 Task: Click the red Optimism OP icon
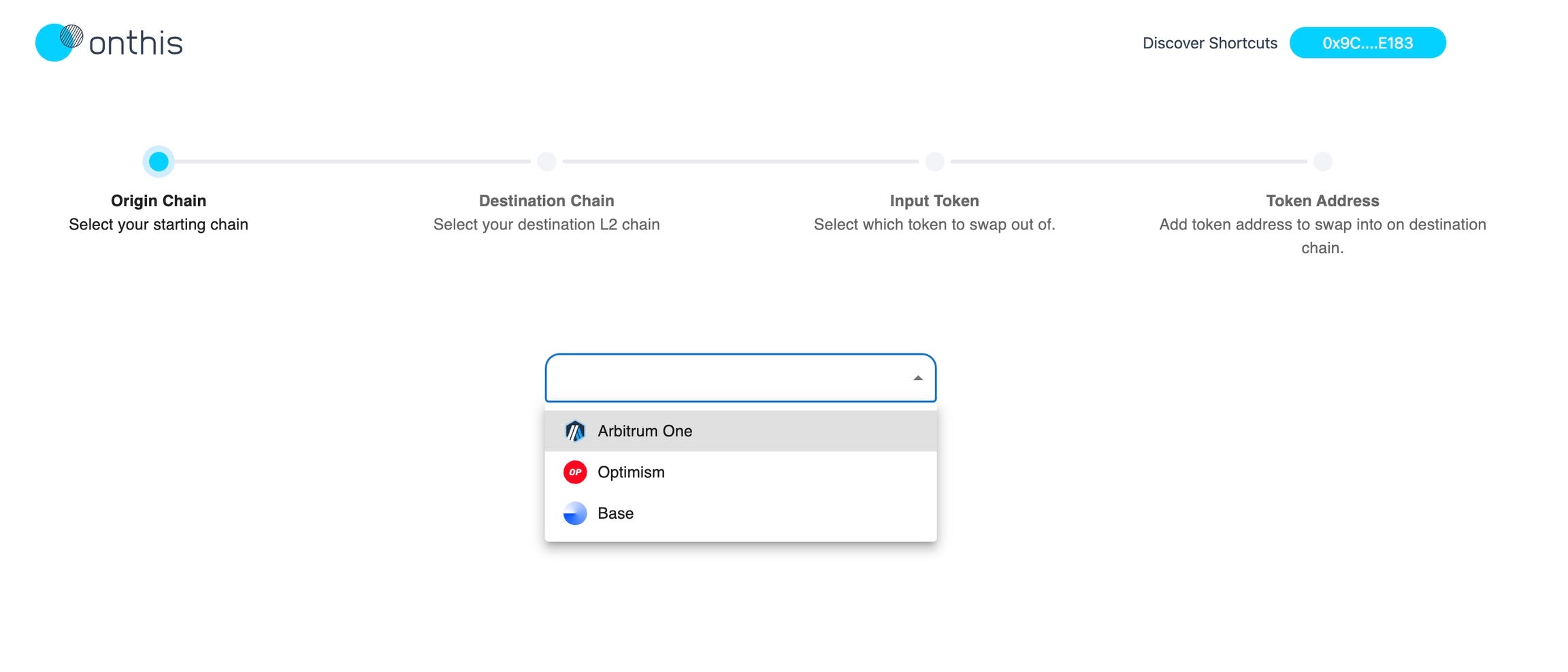tap(575, 472)
